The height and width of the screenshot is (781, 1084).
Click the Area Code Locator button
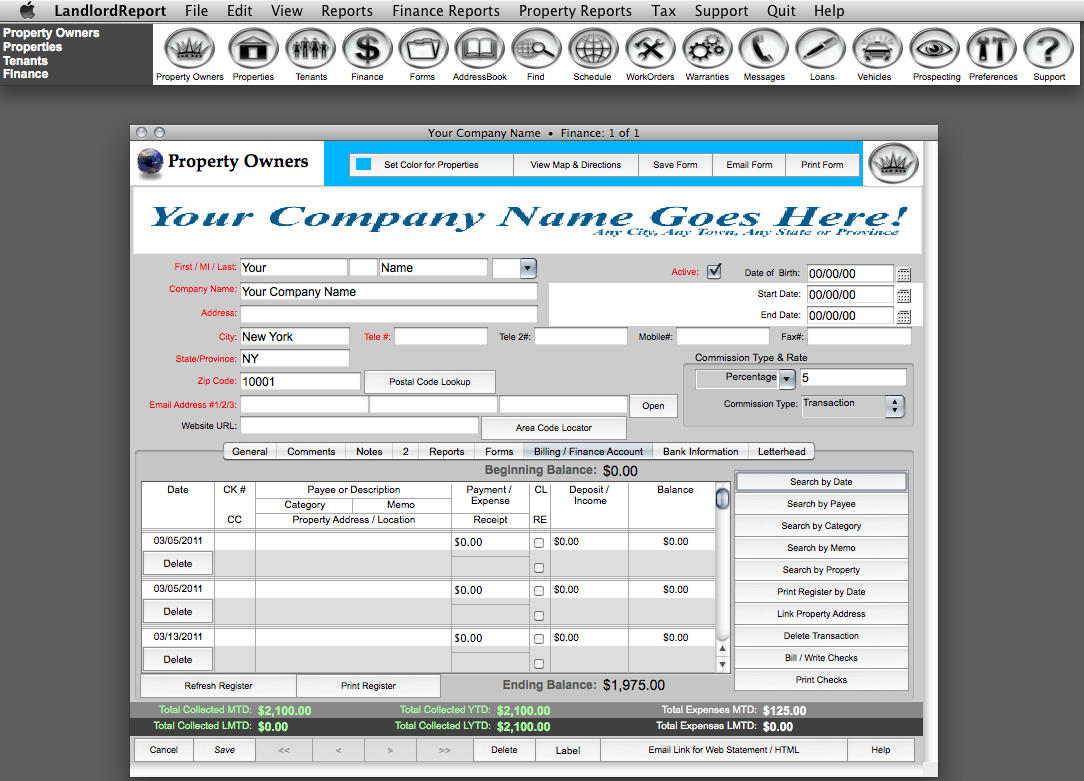click(x=554, y=428)
